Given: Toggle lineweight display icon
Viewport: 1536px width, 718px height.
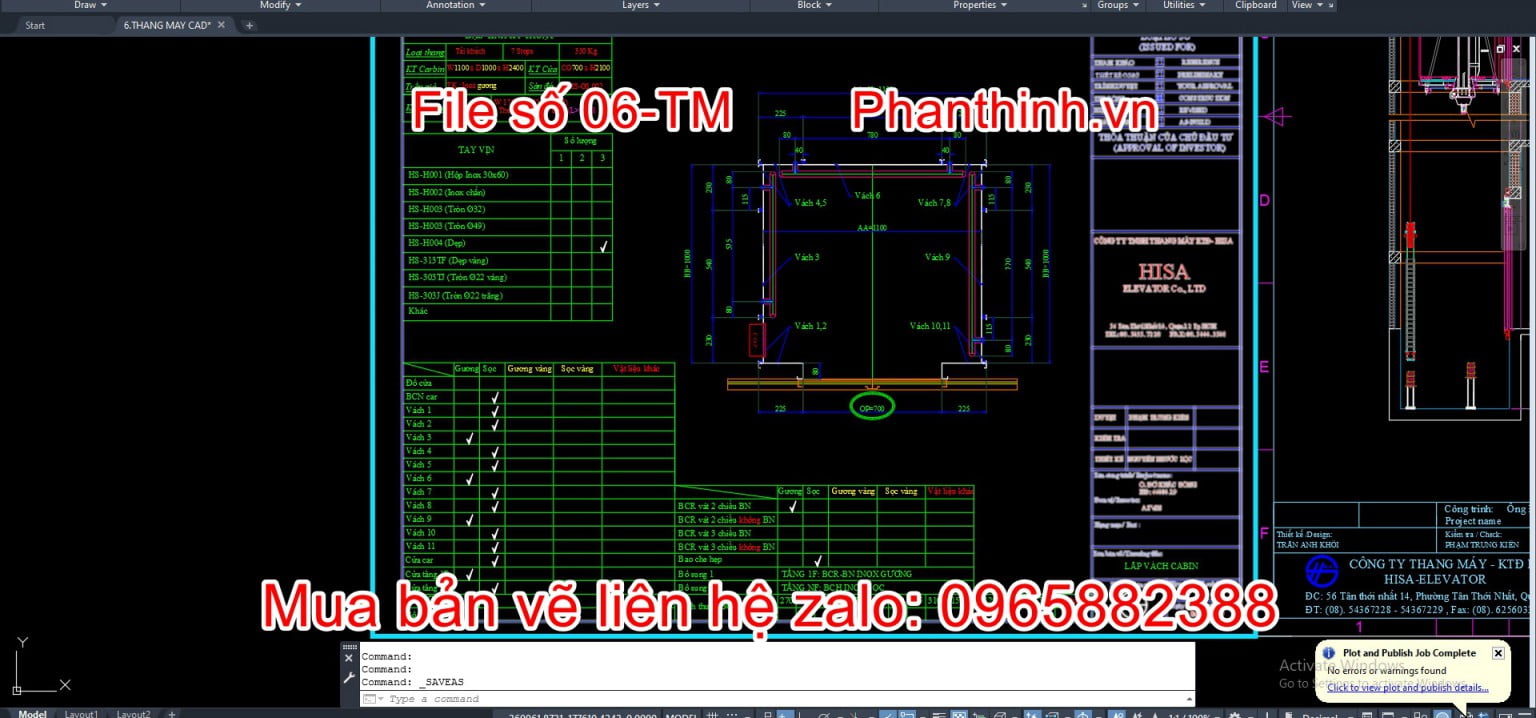Looking at the screenshot, I should coord(940,712).
